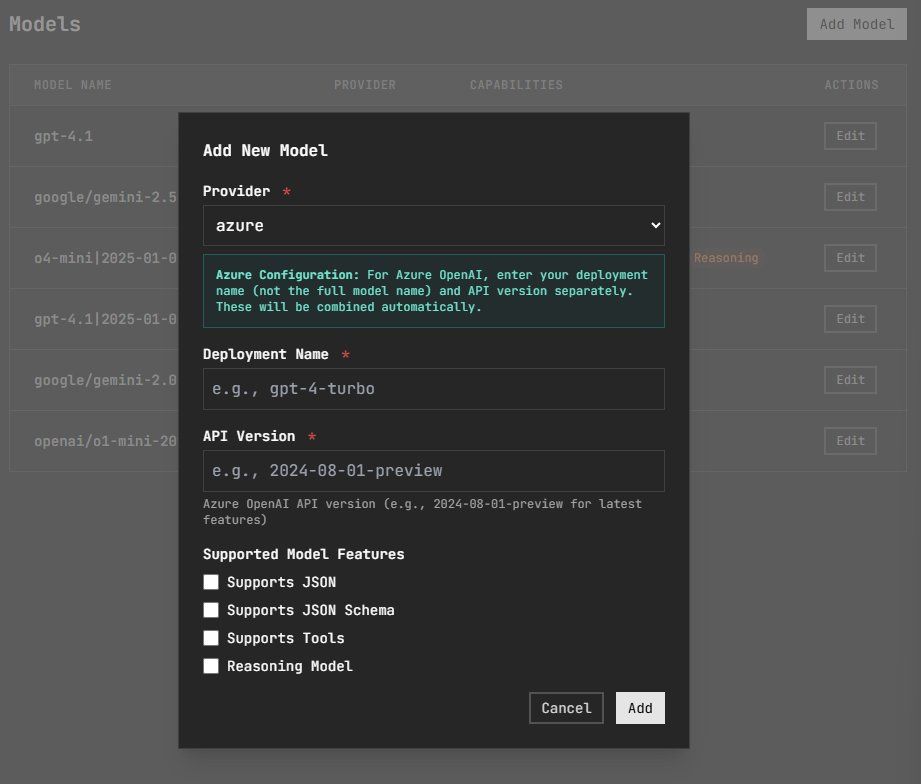Click the Add Model button in Models page

(x=856, y=24)
